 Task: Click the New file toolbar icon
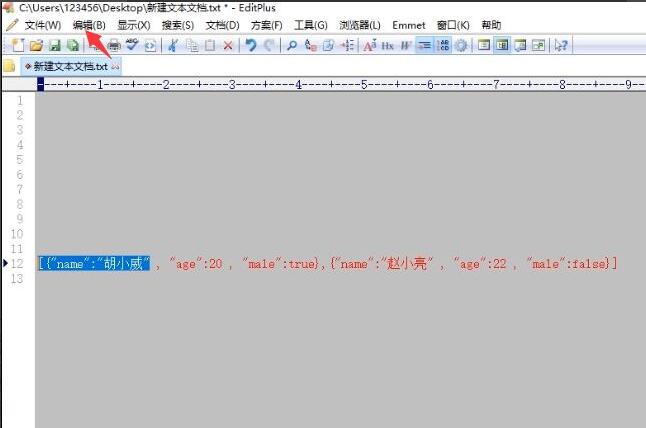tap(18, 45)
